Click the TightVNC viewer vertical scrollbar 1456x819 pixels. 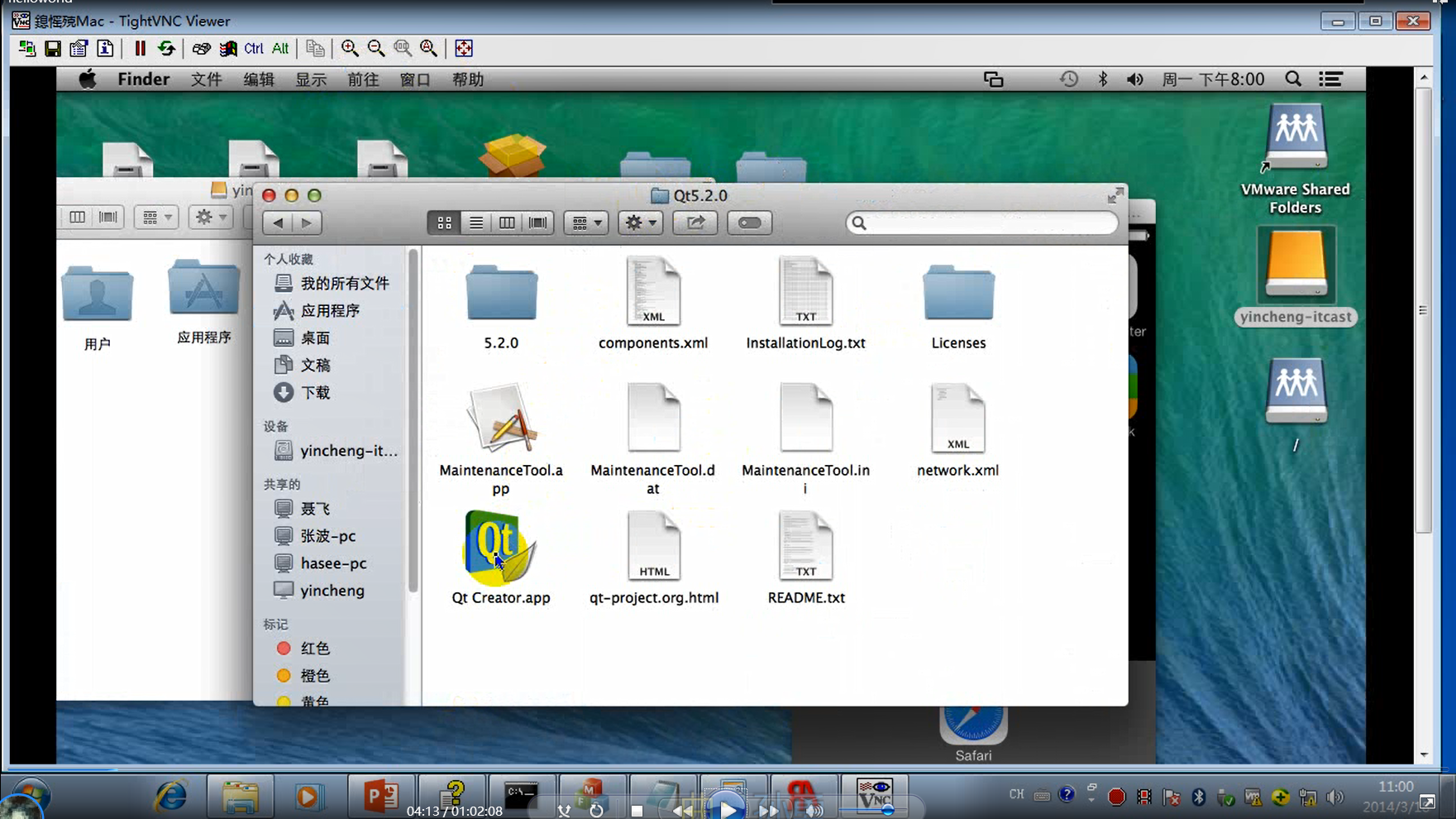pos(1423,310)
